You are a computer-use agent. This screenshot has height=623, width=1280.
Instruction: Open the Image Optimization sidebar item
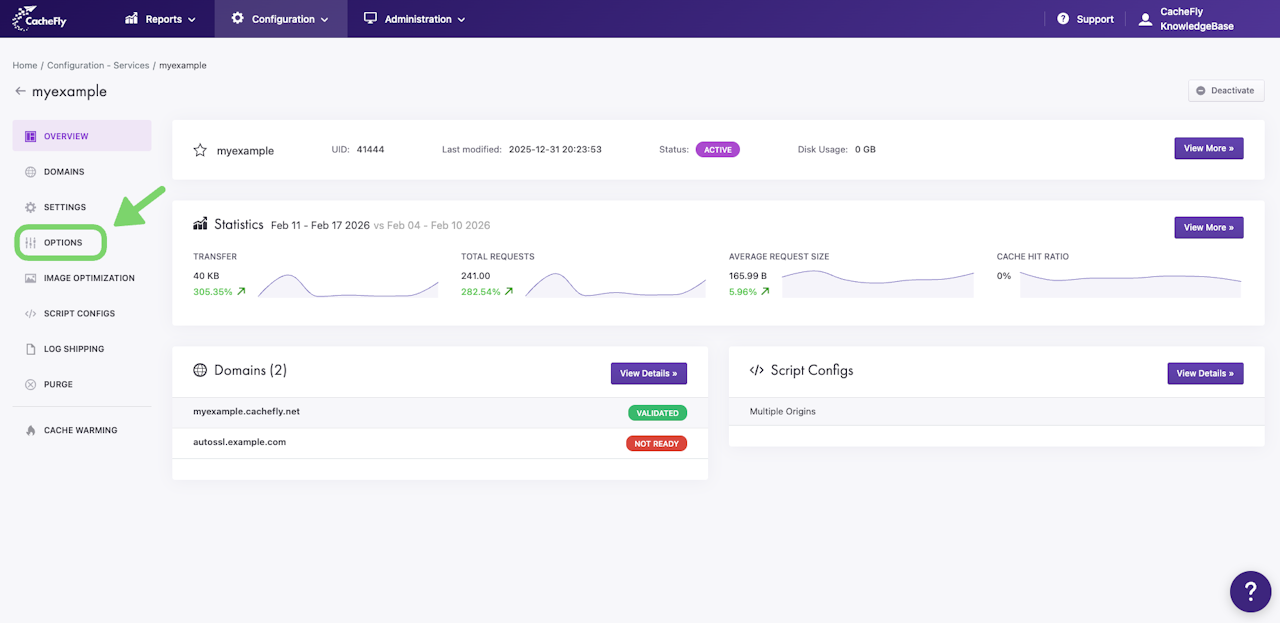click(x=82, y=278)
